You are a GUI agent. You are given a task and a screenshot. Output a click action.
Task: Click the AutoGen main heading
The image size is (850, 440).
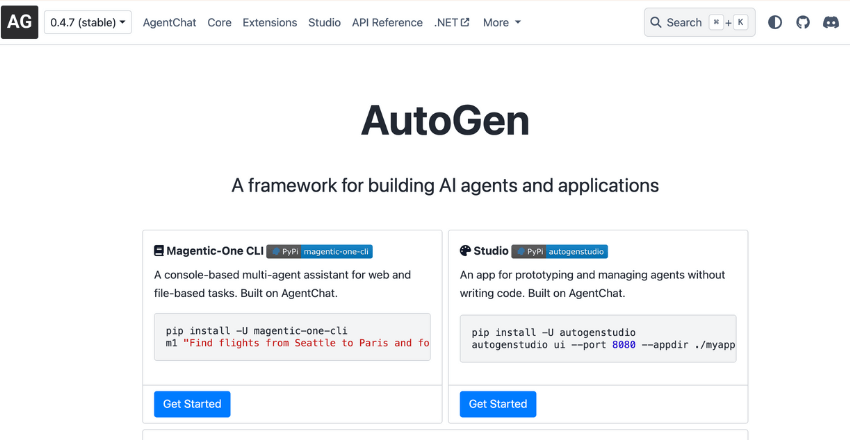point(445,120)
